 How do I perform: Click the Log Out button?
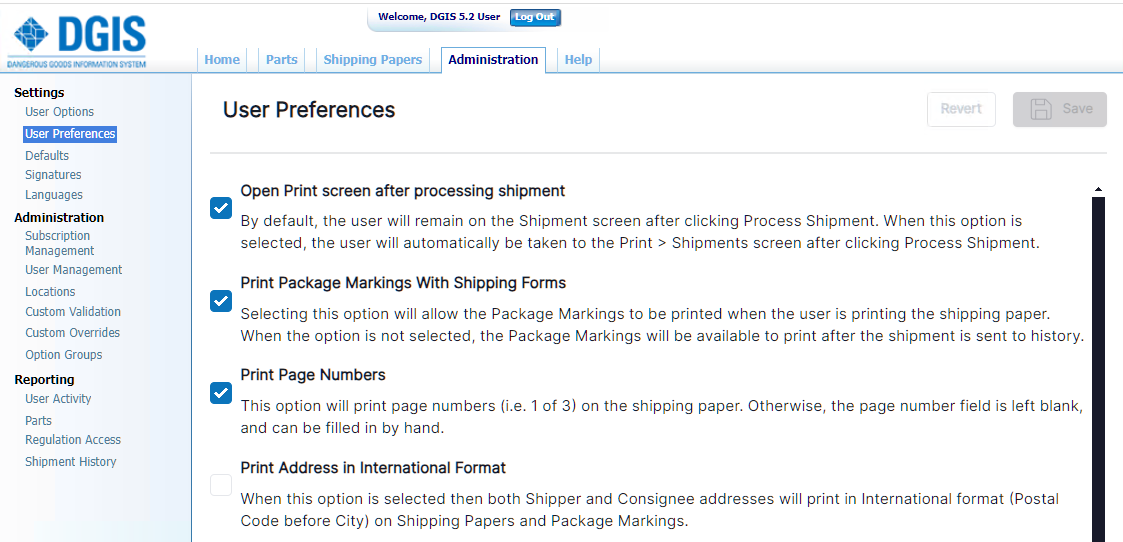pyautogui.click(x=535, y=17)
